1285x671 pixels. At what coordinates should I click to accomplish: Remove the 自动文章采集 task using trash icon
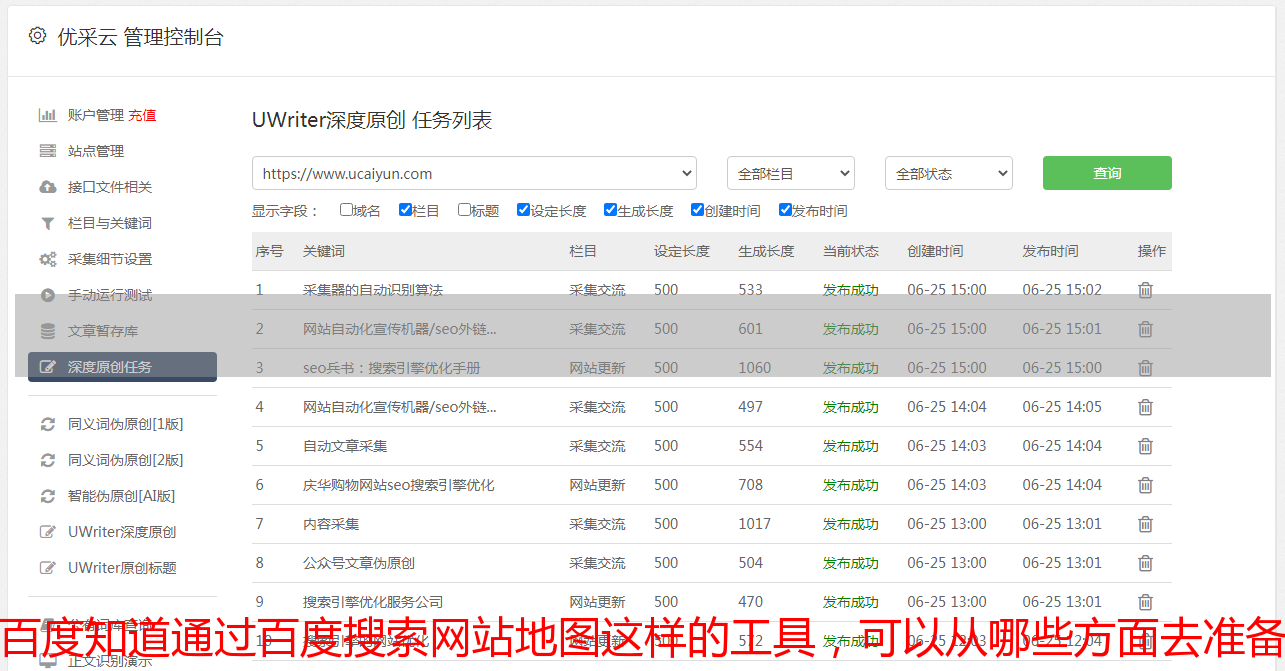tap(1145, 446)
